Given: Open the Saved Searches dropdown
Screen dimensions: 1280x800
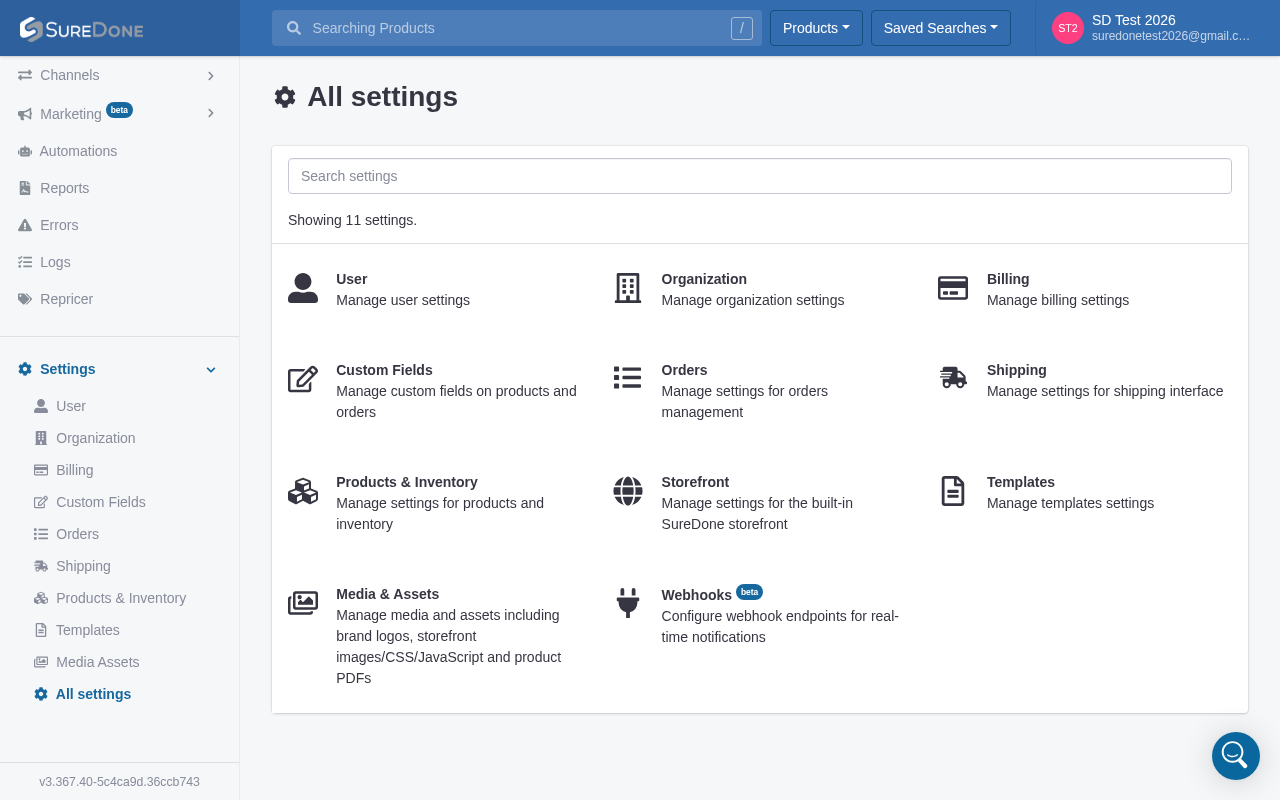Looking at the screenshot, I should [x=941, y=28].
